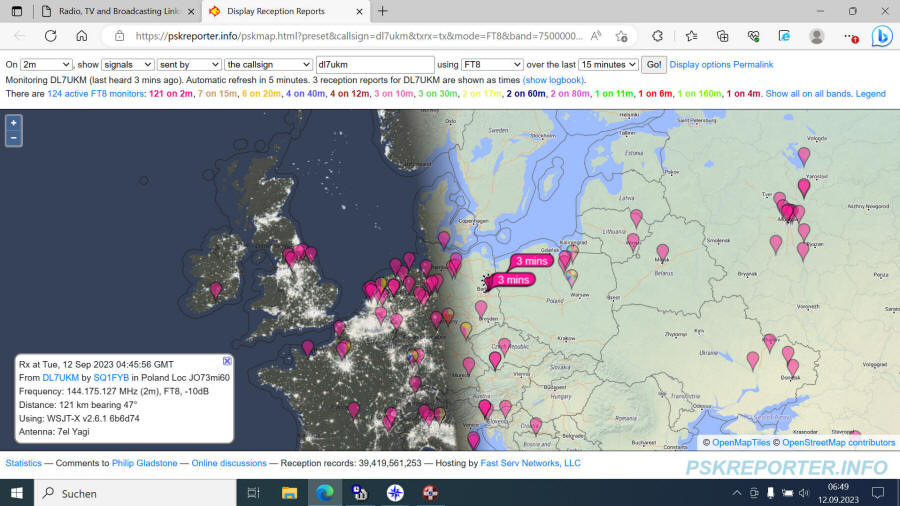
Task: Expand the 15 minutes time range dropdown
Action: (x=608, y=64)
